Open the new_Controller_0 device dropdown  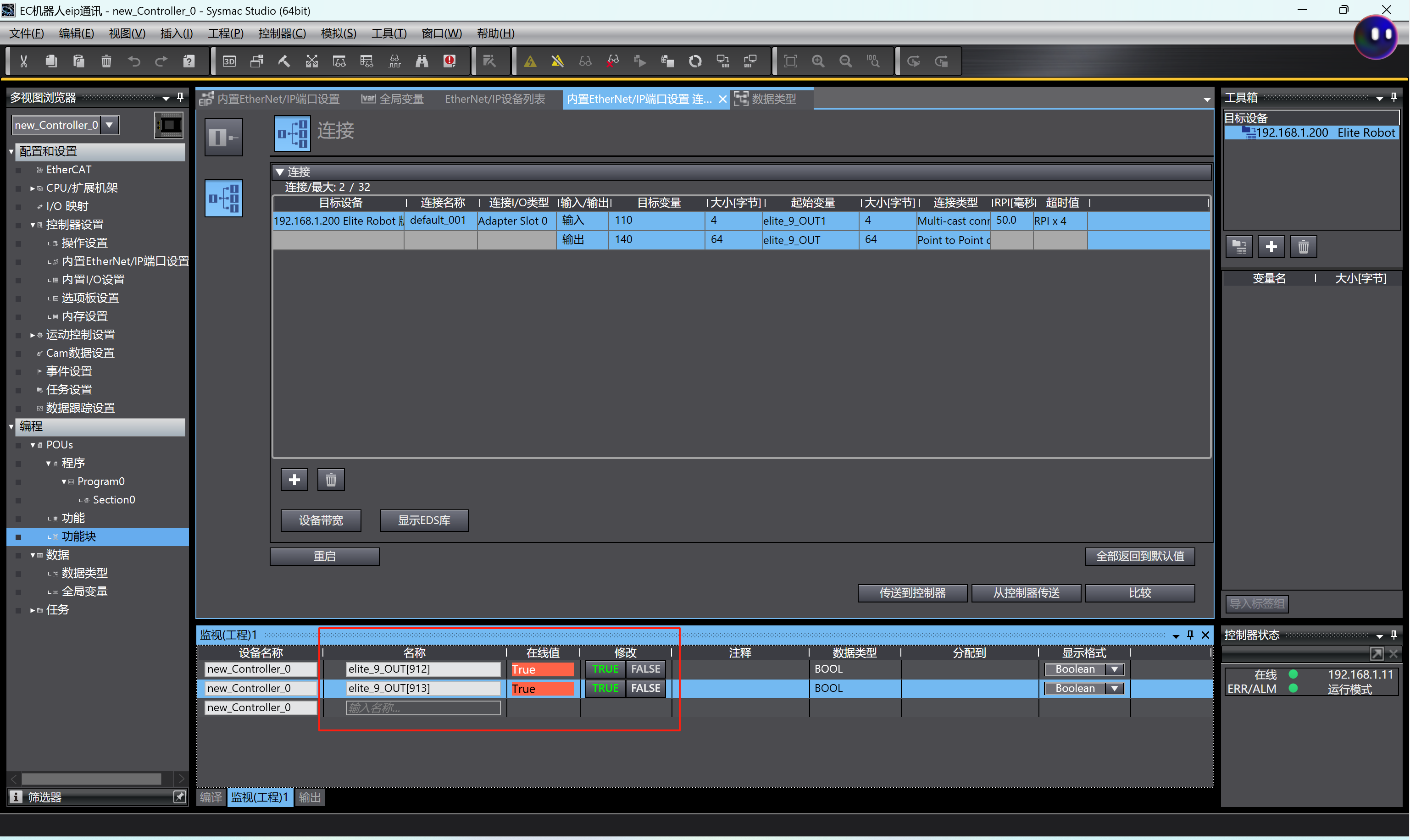[110, 125]
